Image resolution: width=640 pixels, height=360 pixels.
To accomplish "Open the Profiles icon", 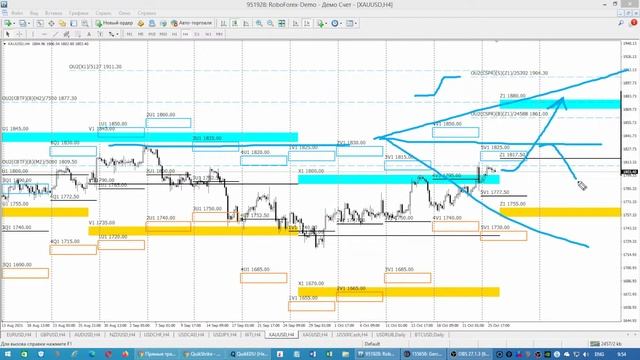I will tap(22, 24).
